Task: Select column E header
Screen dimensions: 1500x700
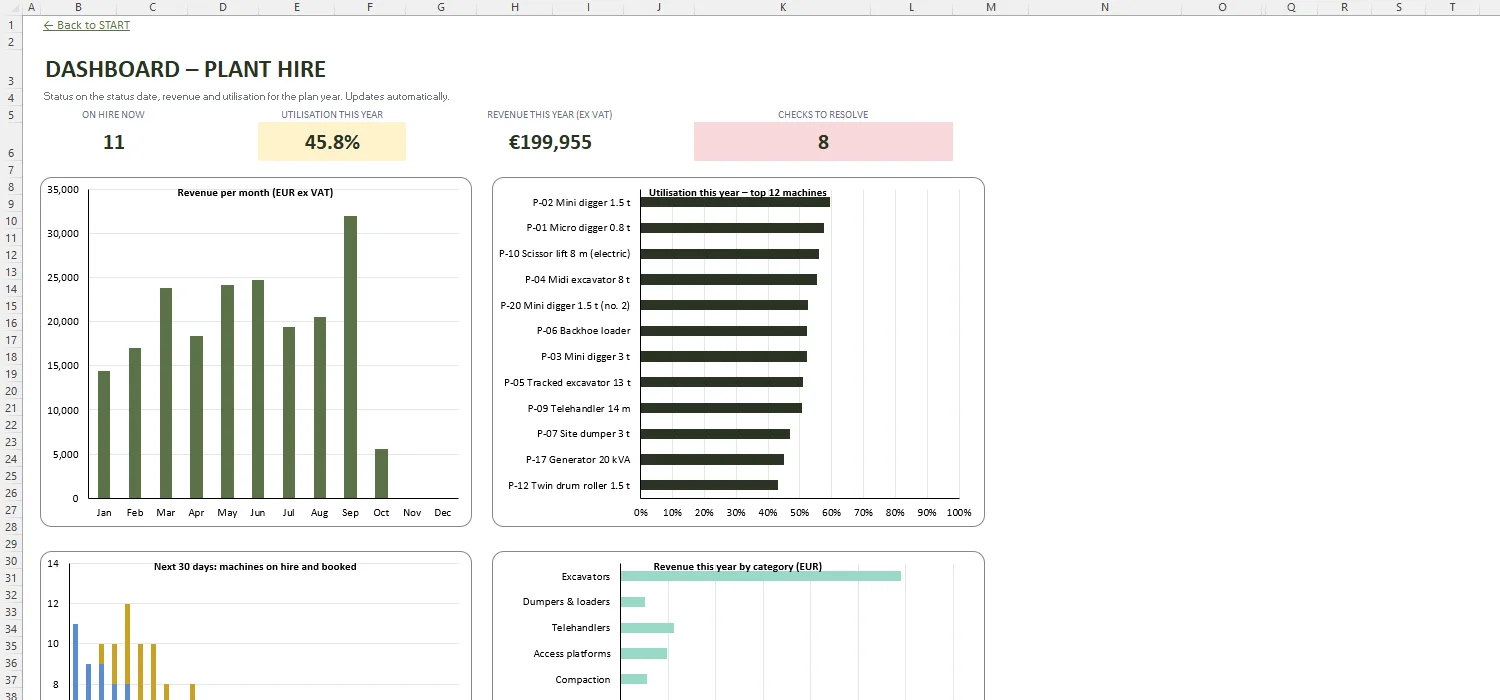Action: click(297, 7)
